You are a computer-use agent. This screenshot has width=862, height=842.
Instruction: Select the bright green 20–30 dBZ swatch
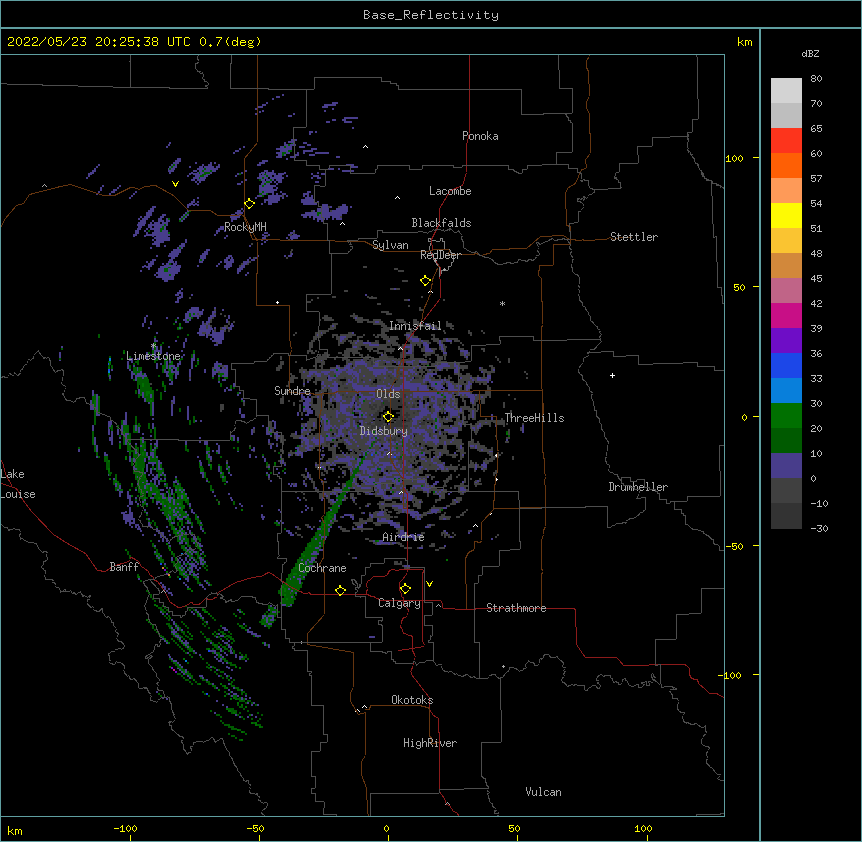click(786, 416)
